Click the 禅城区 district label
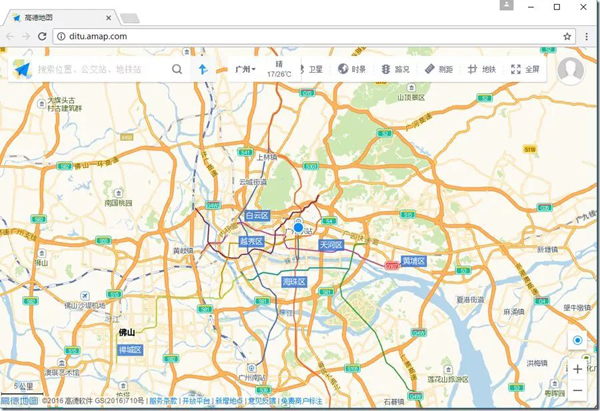 tap(130, 350)
